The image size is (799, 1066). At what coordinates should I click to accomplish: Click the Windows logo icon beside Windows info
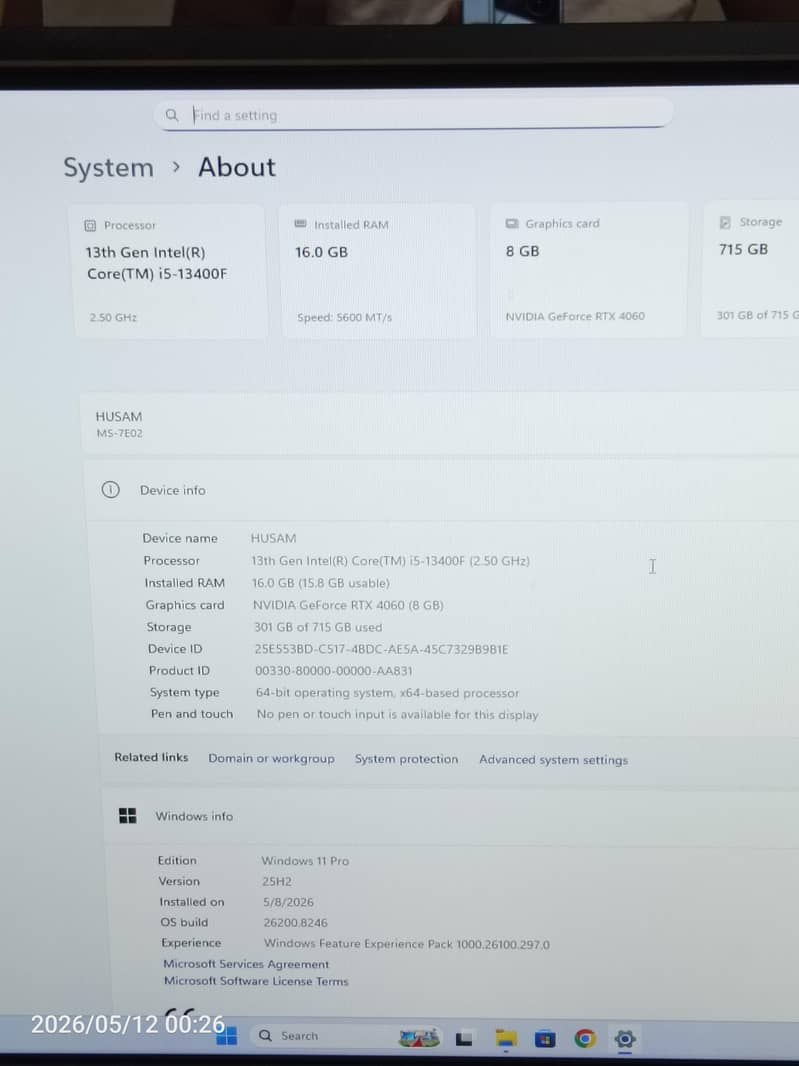(128, 815)
